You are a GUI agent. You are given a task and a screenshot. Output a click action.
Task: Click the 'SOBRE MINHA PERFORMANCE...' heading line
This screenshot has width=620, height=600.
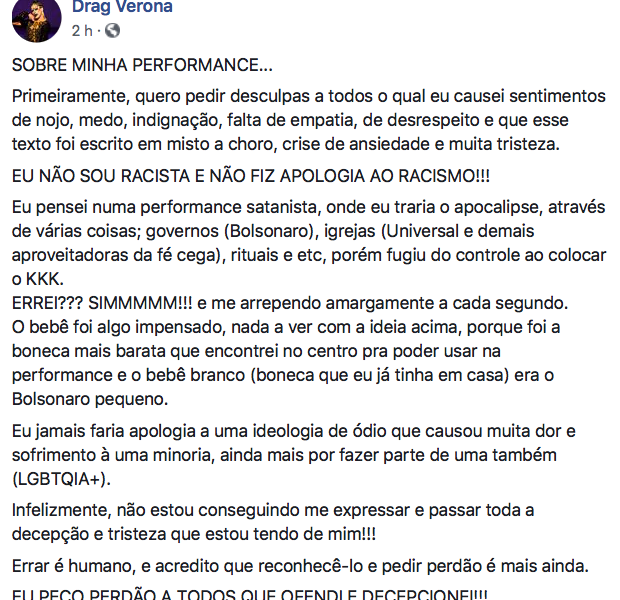pyautogui.click(x=142, y=65)
